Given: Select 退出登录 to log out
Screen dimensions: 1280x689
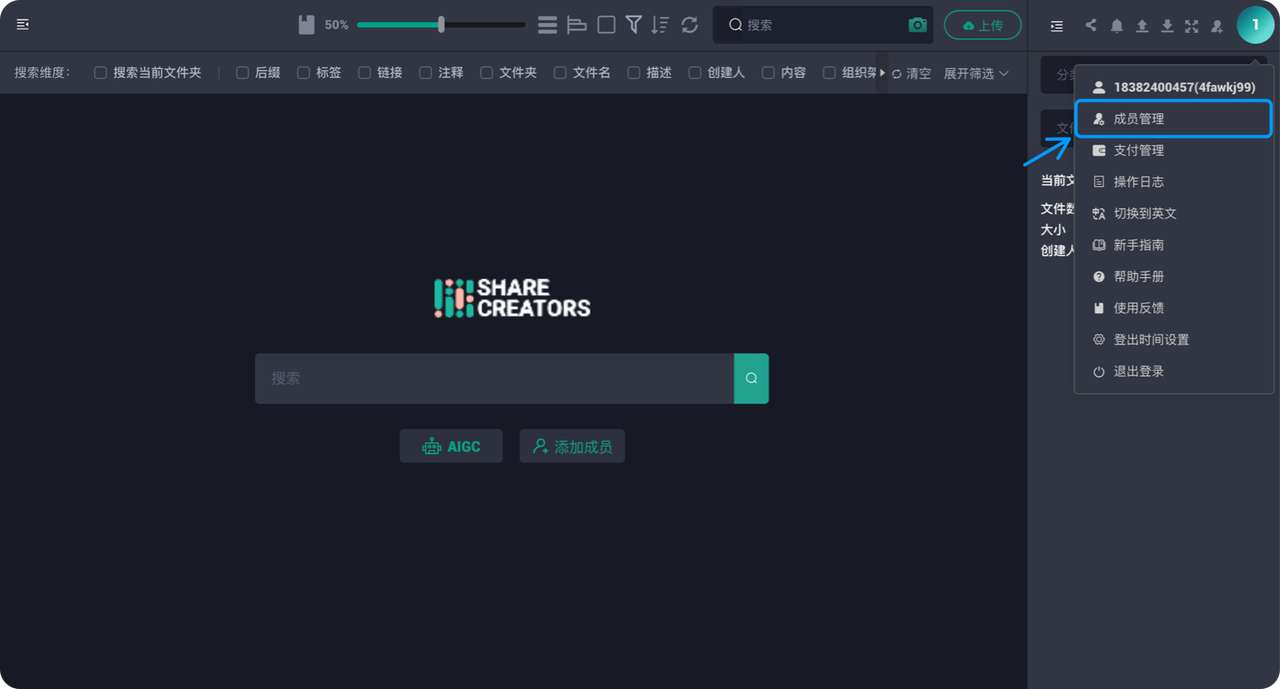Looking at the screenshot, I should [1173, 371].
